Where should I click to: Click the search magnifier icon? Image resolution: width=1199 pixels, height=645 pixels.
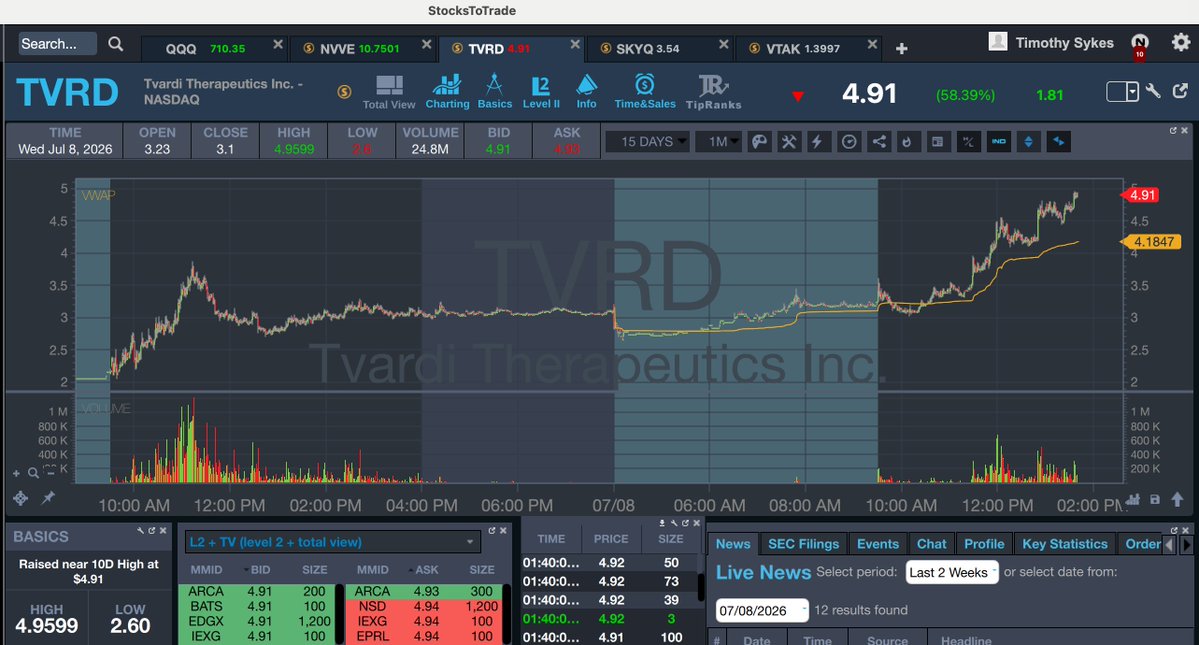115,44
